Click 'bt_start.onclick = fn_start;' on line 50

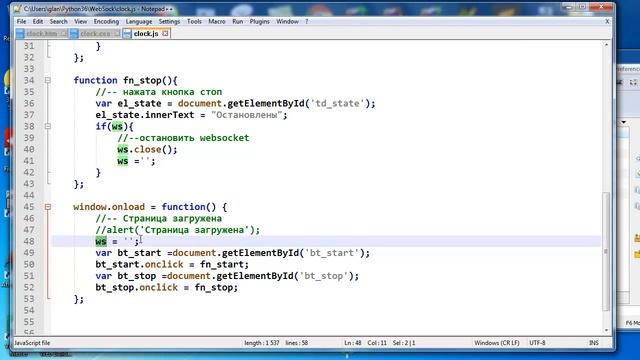coord(172,264)
